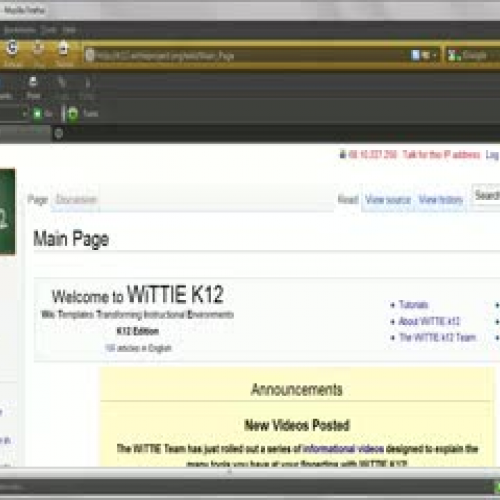
Task: Open the View source tab
Action: [x=388, y=200]
